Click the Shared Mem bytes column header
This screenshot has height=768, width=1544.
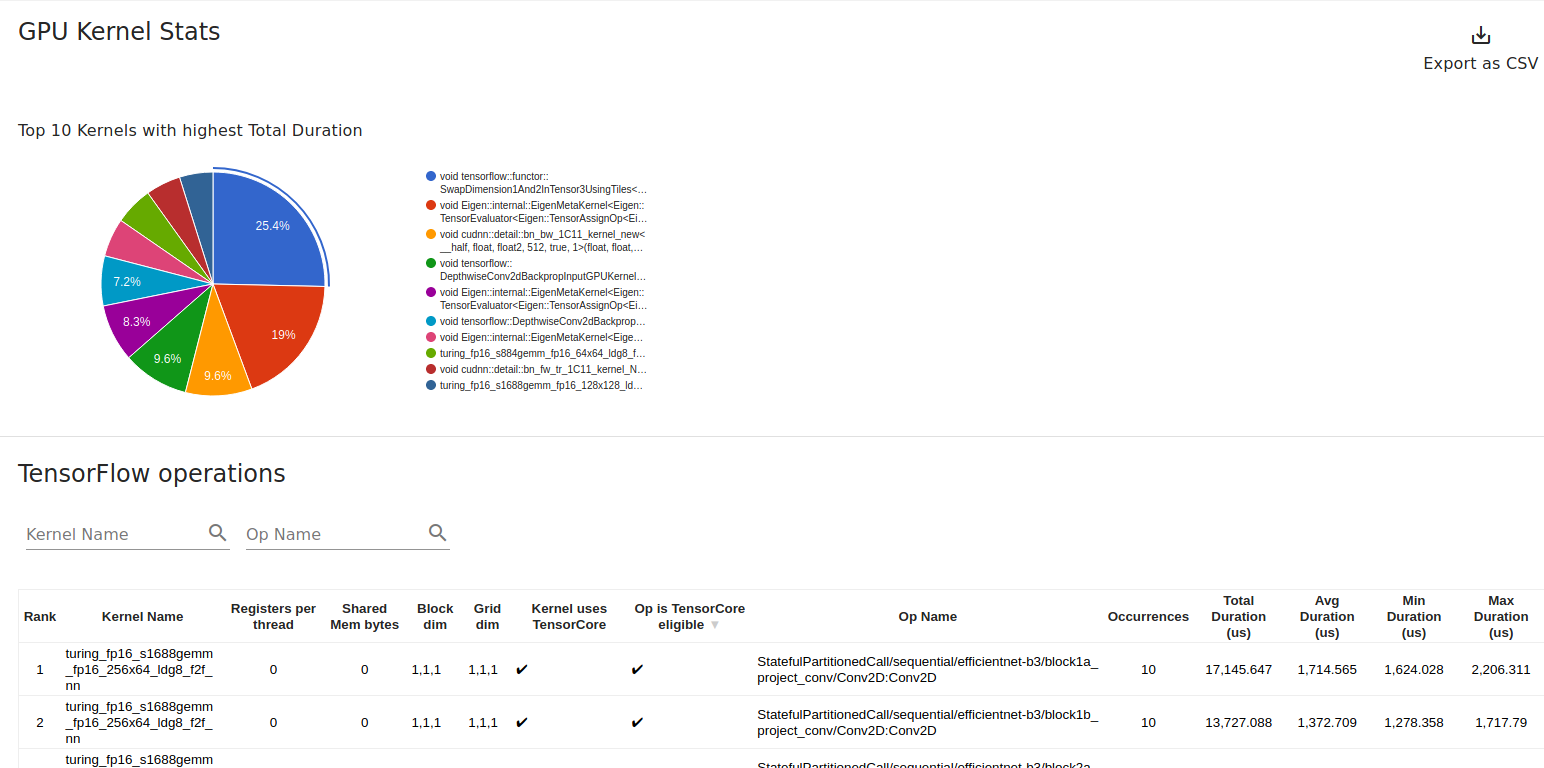pyautogui.click(x=364, y=616)
